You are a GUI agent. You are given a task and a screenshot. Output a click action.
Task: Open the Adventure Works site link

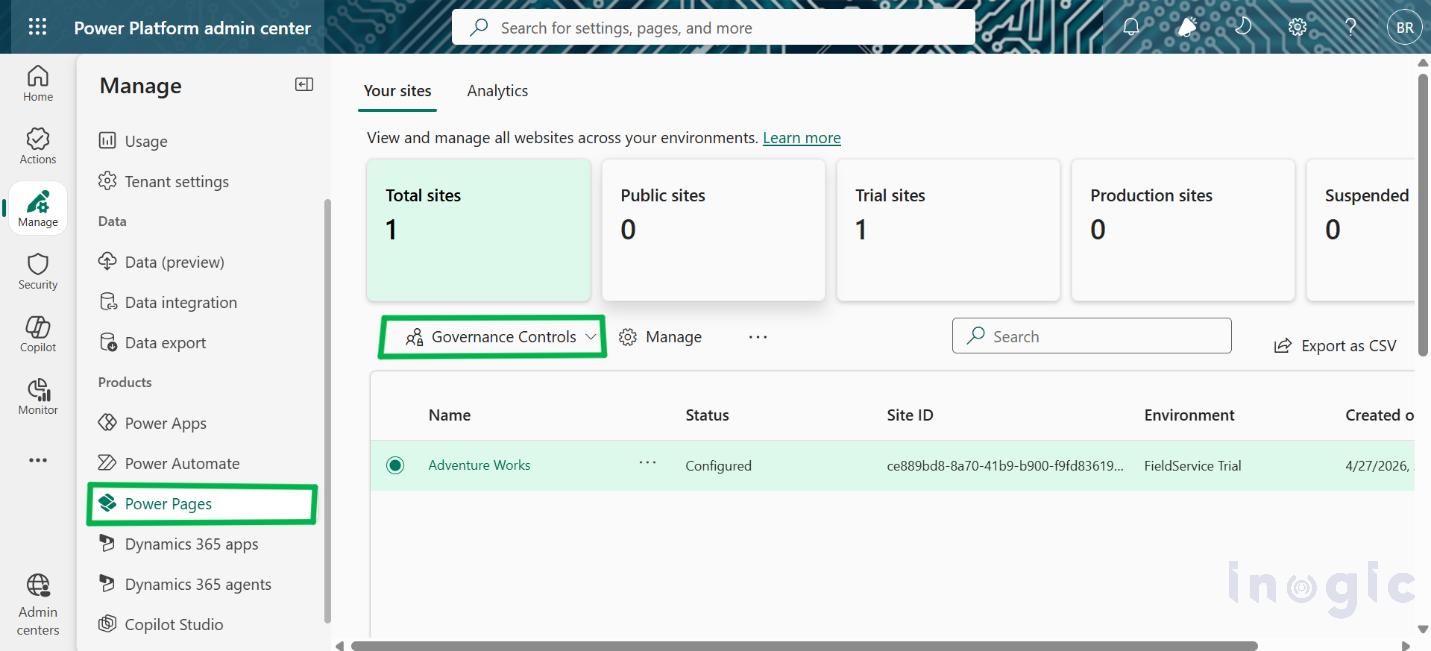[x=479, y=465]
